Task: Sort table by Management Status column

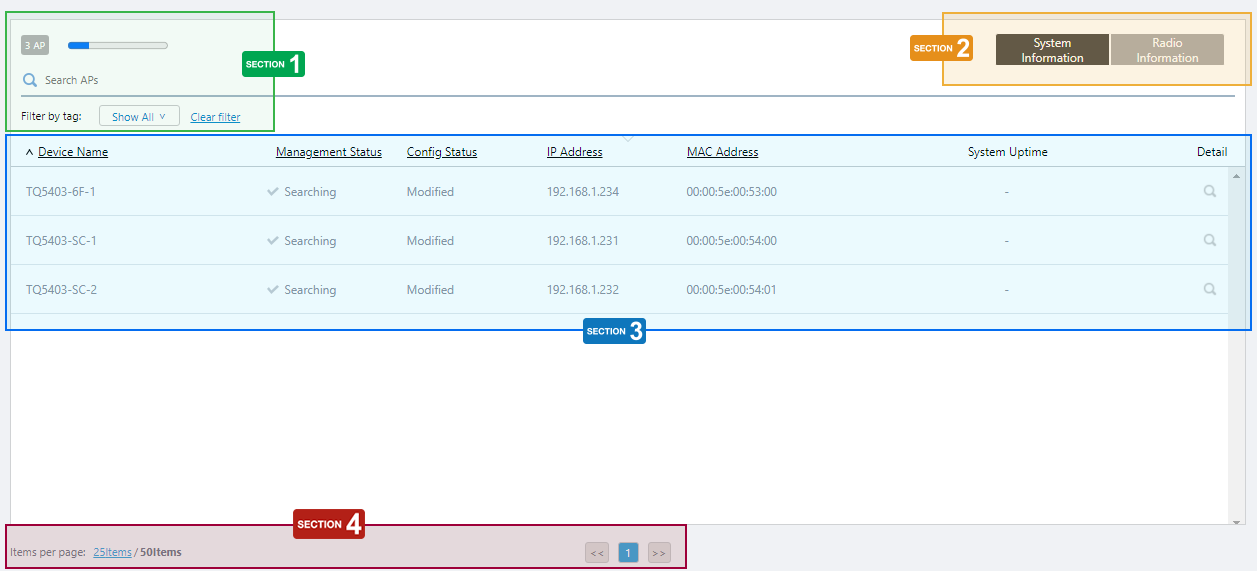Action: (x=328, y=152)
